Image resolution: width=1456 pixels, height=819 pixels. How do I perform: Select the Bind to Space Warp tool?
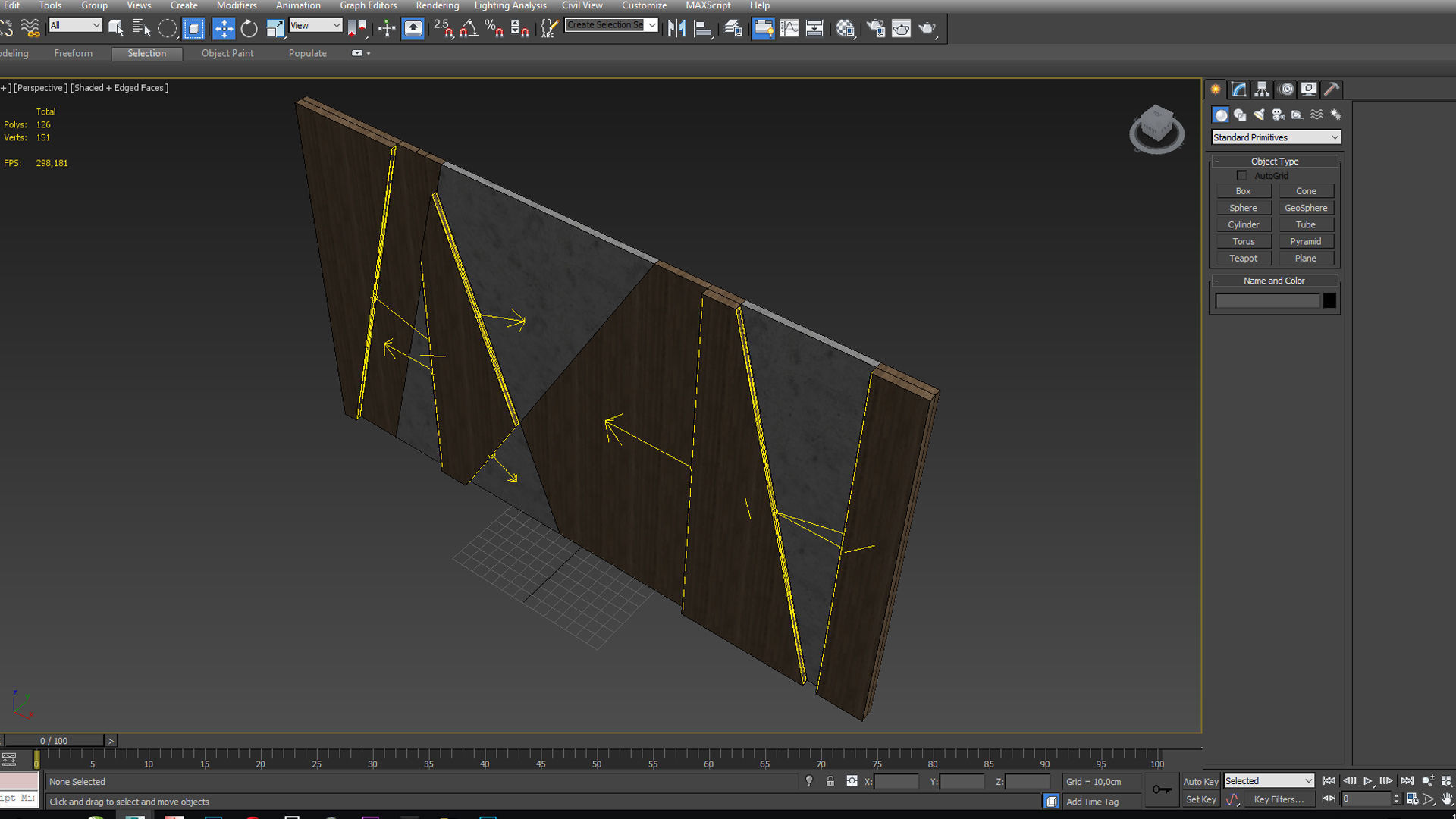[x=30, y=29]
